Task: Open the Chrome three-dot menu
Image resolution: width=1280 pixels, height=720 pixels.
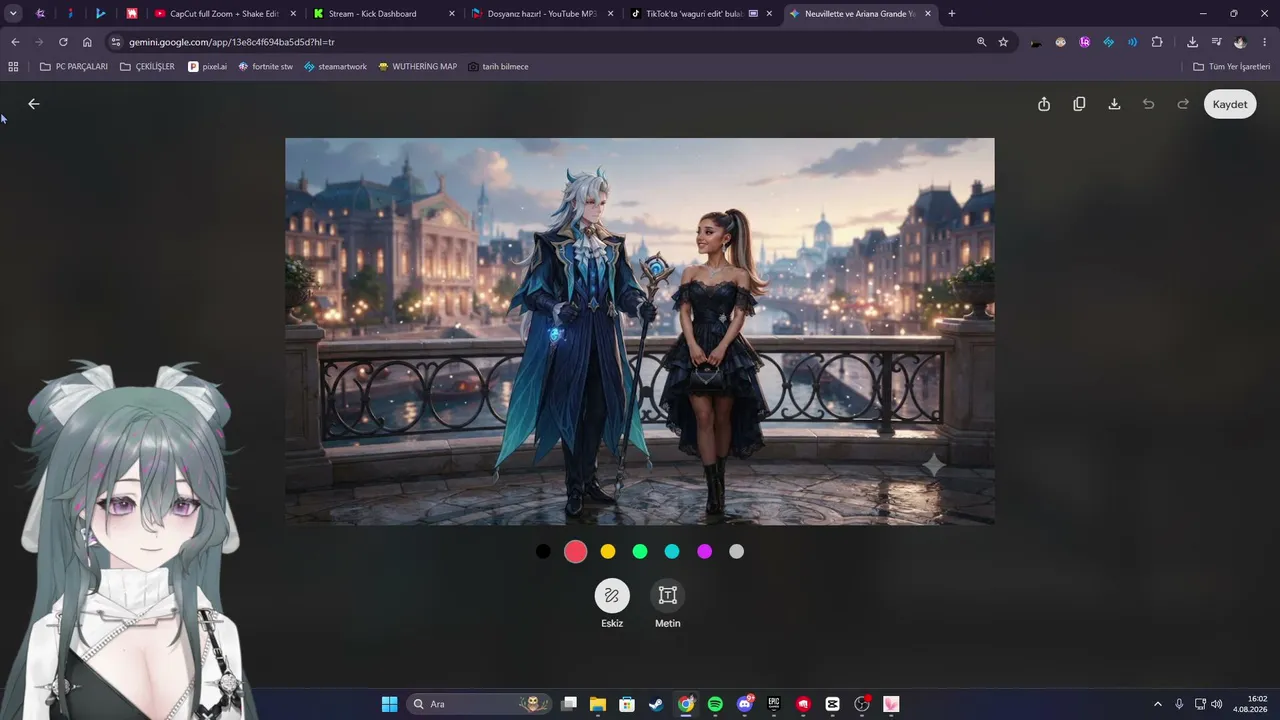Action: [x=1265, y=42]
